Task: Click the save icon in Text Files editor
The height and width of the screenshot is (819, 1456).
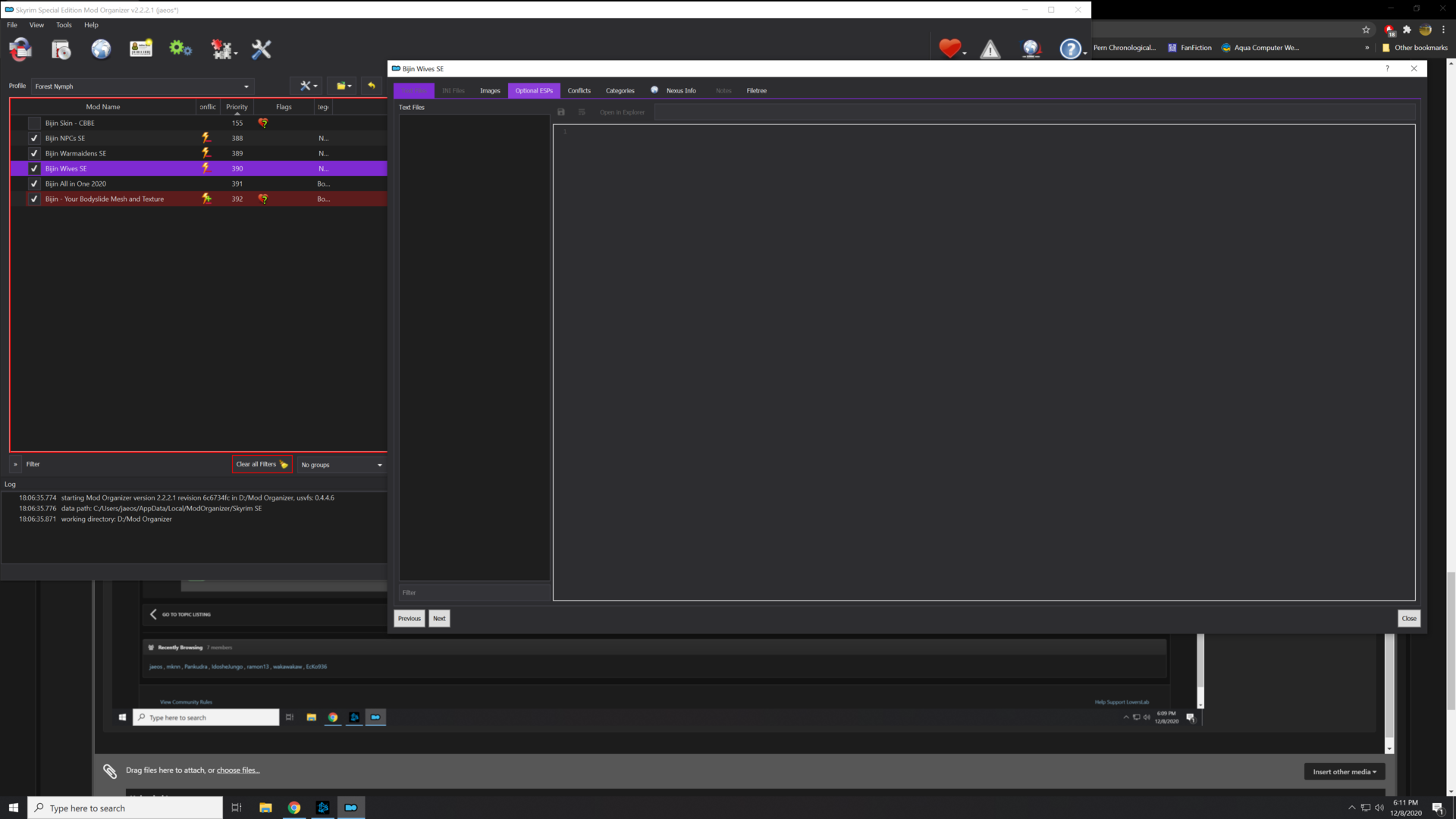Action: click(561, 112)
